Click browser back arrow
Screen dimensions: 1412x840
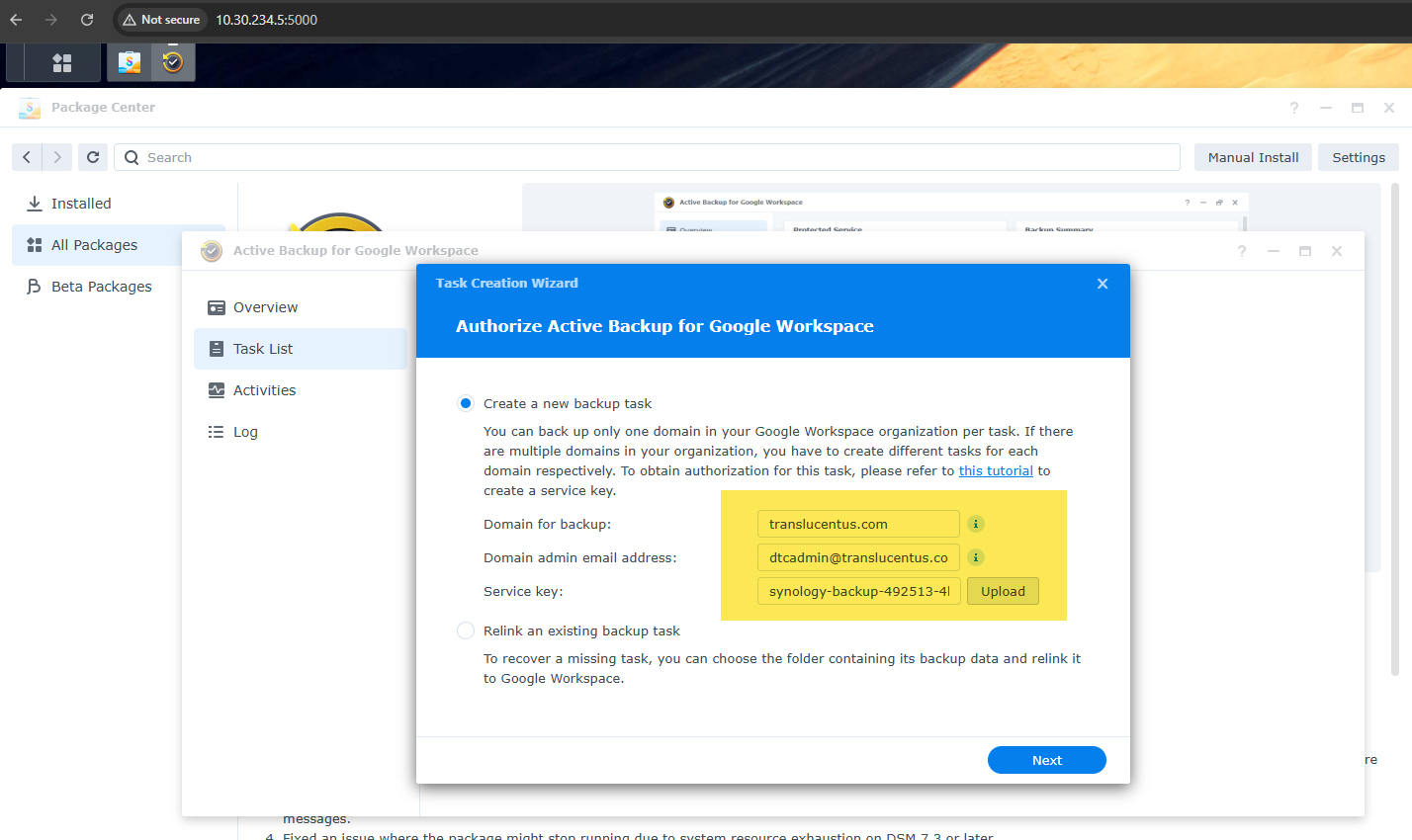16,20
